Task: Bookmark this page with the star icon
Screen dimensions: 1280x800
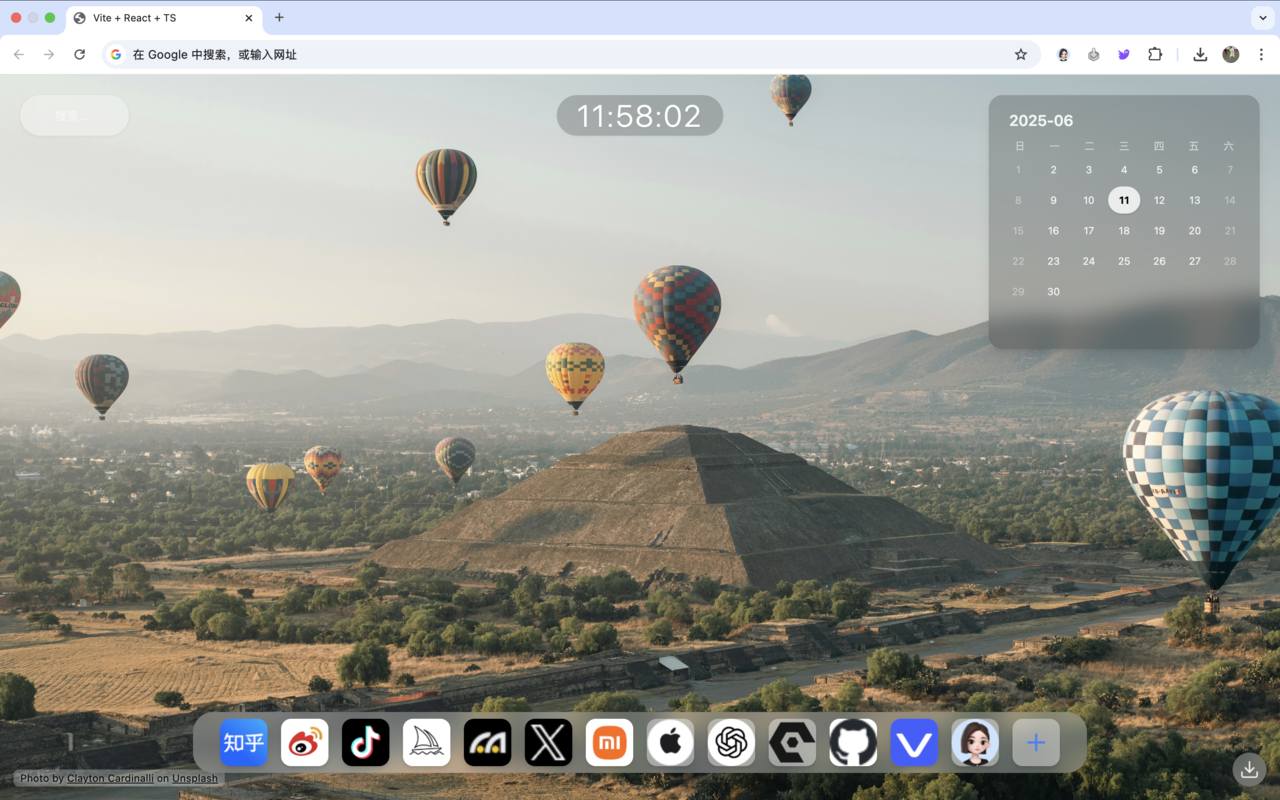Action: pyautogui.click(x=1021, y=55)
